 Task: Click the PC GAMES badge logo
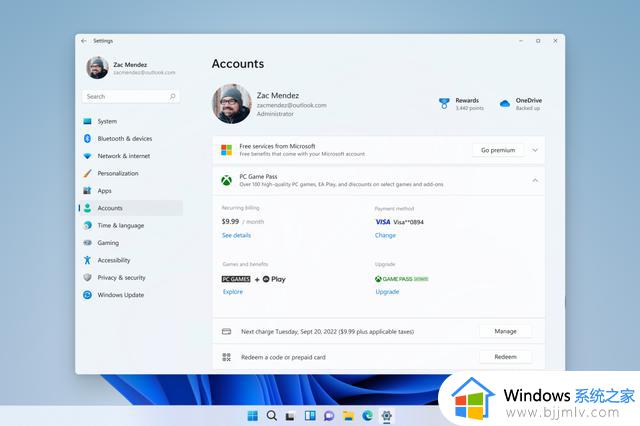tap(236, 279)
